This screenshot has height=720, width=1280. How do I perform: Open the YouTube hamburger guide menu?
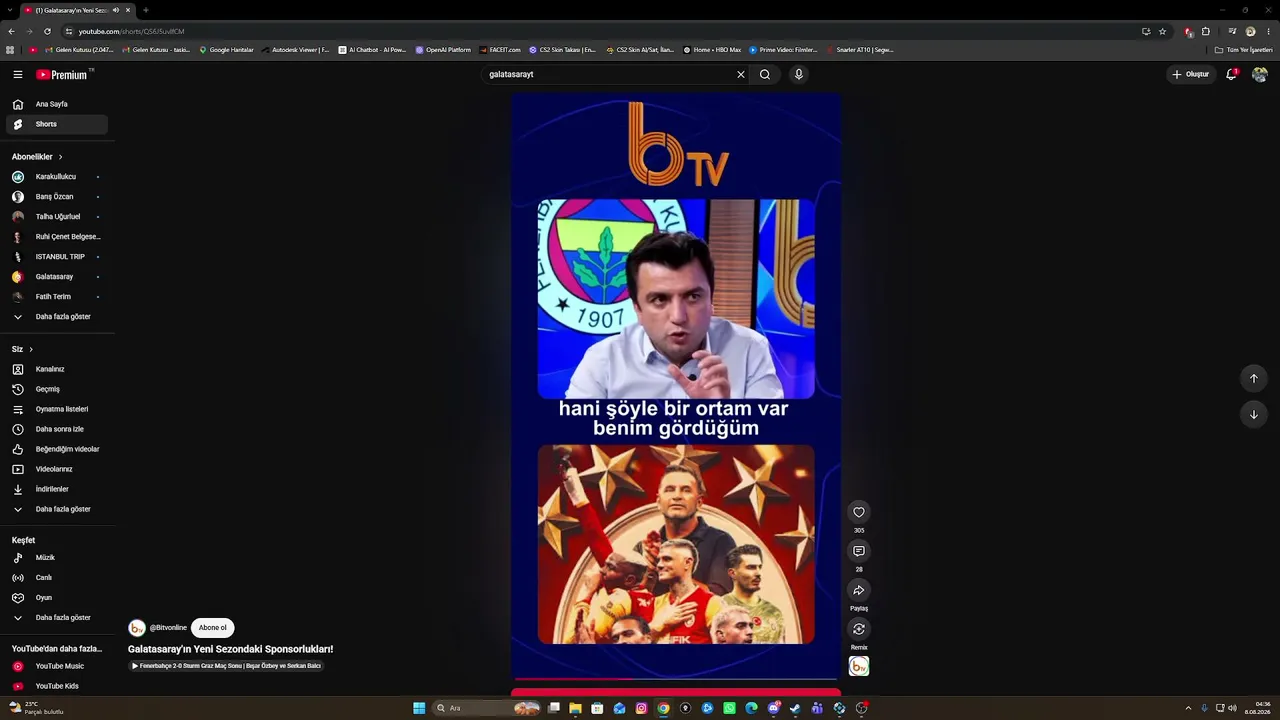click(x=17, y=74)
